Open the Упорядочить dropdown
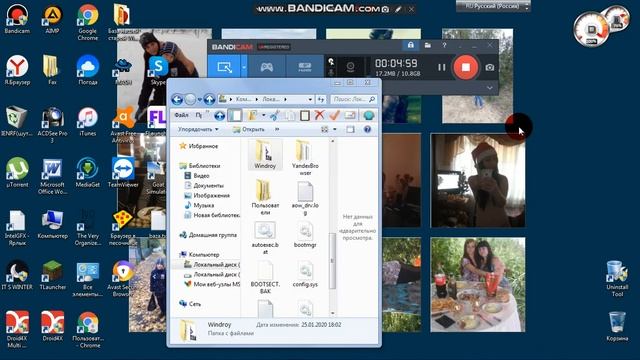The width and height of the screenshot is (640, 360). click(198, 129)
